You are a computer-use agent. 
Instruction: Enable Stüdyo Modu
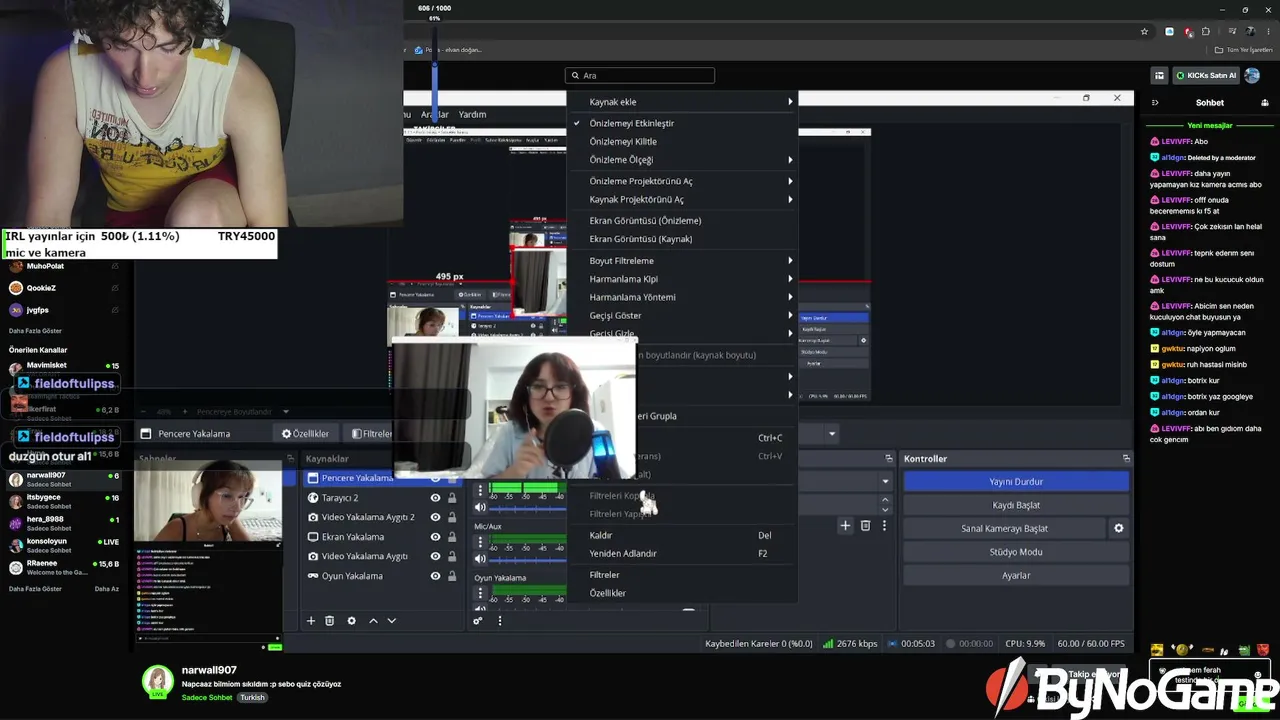click(x=1016, y=552)
